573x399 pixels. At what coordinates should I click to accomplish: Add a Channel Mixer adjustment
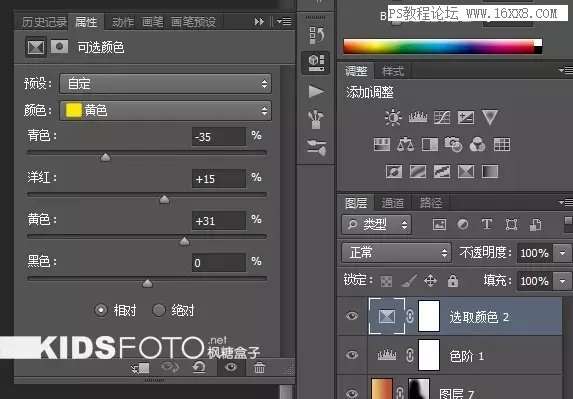click(x=477, y=145)
